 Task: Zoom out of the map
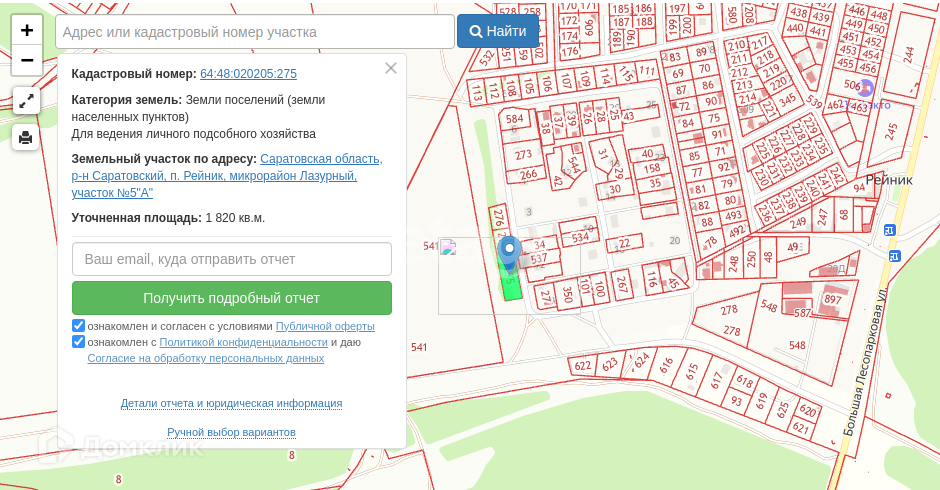click(27, 60)
